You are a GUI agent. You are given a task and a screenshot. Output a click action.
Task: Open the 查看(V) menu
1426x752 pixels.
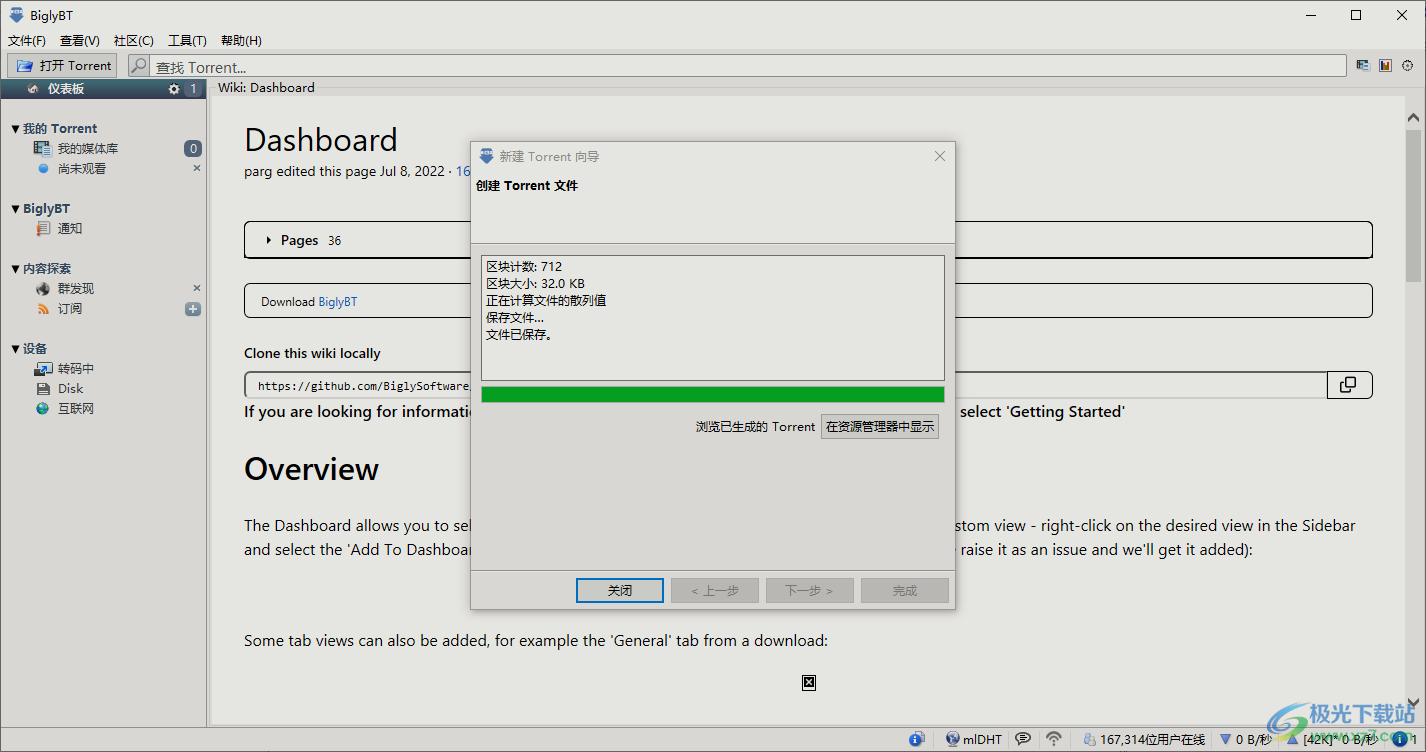pos(80,41)
